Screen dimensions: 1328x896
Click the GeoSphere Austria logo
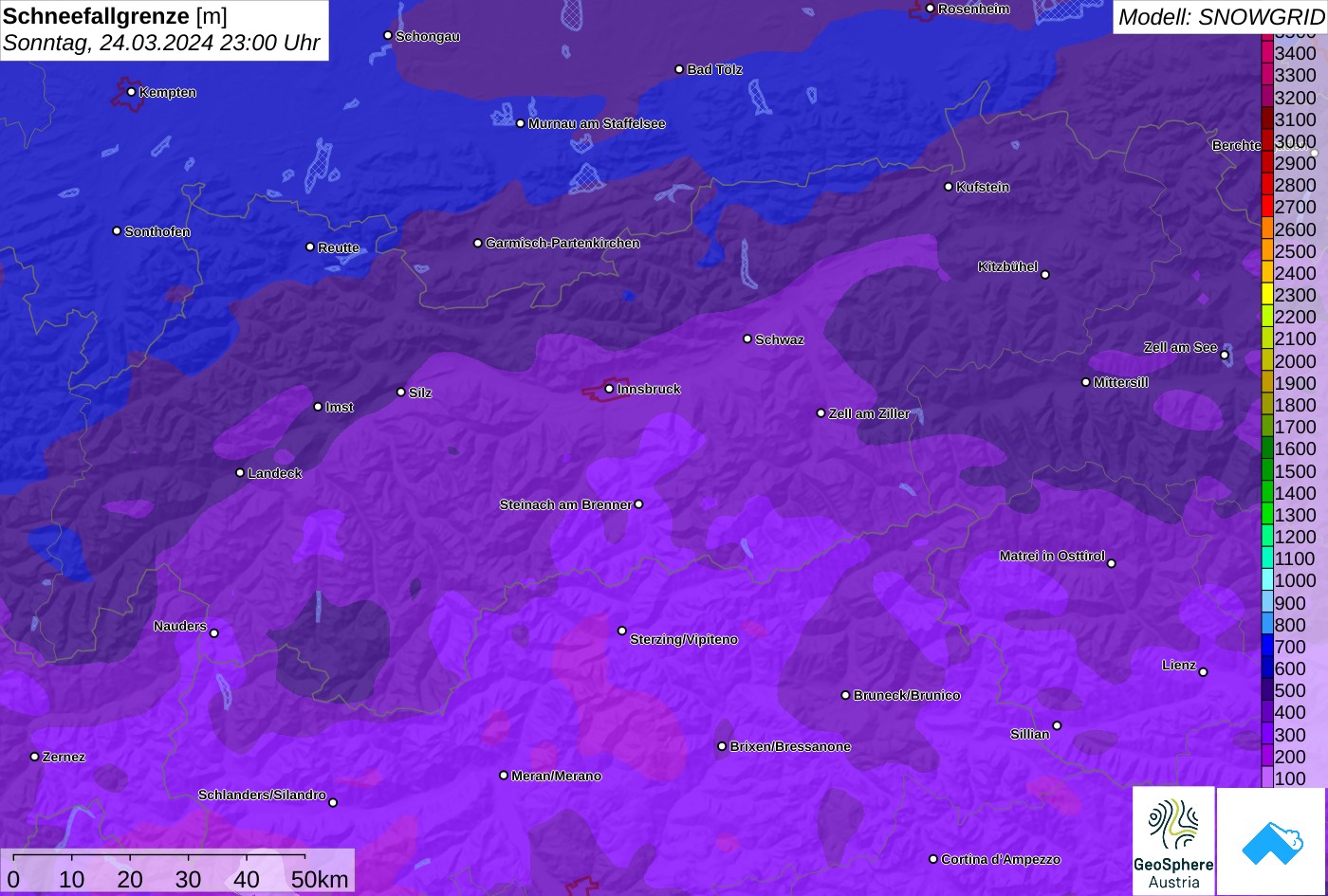1173,841
